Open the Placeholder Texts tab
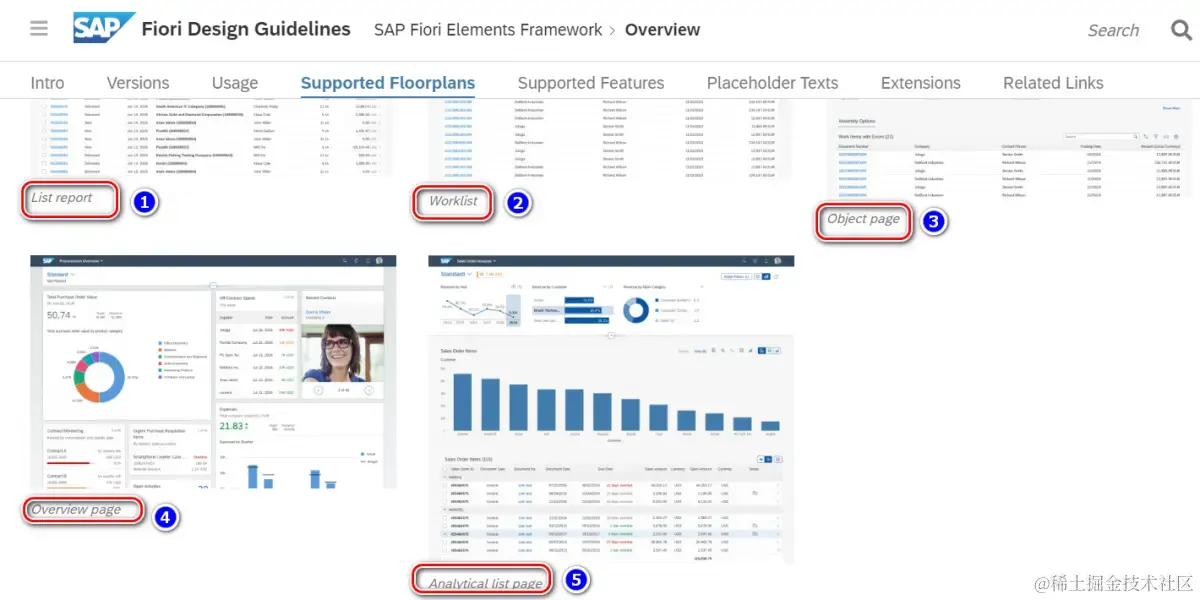 (x=773, y=83)
